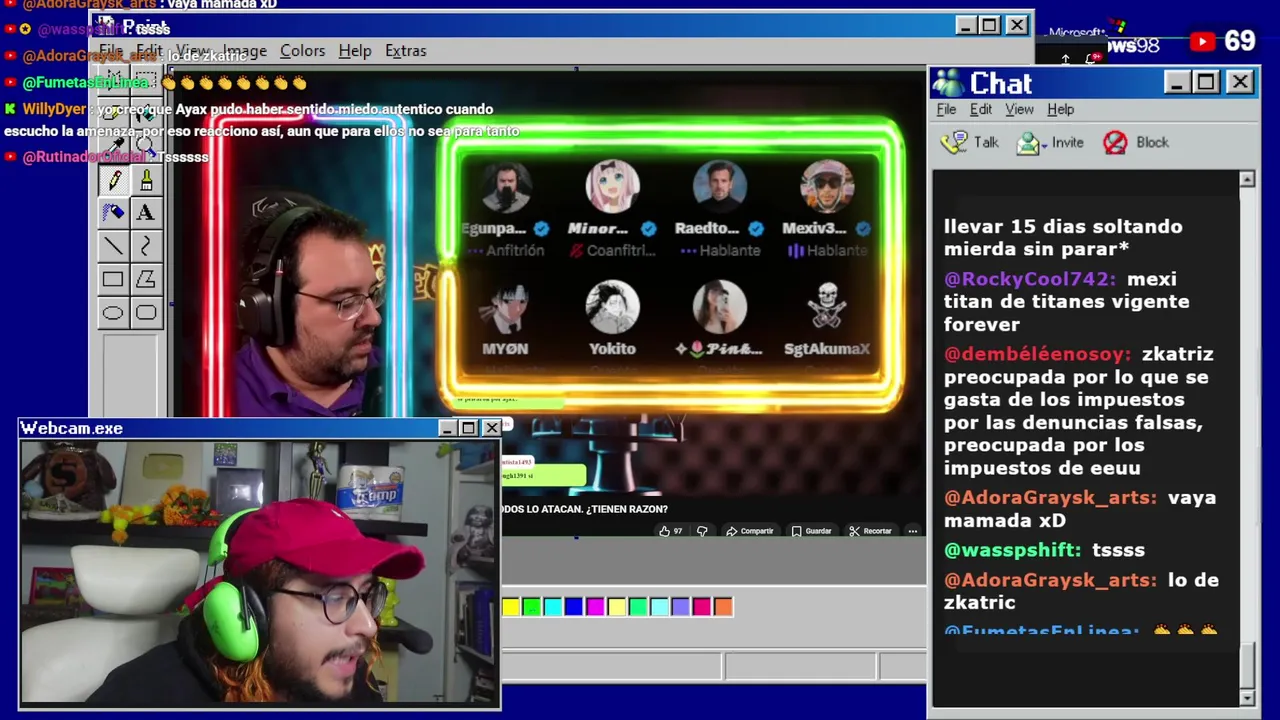
Task: Open the Edit menu in Chat window
Action: (981, 109)
